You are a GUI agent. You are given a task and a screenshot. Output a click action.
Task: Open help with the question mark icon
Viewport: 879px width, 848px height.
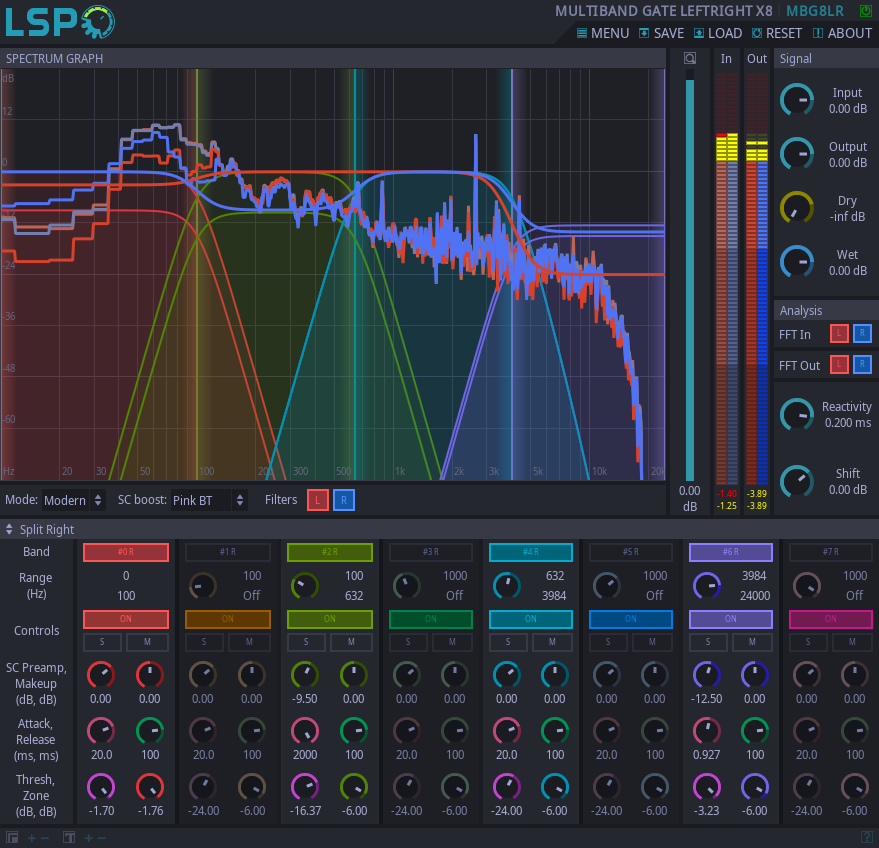(866, 837)
